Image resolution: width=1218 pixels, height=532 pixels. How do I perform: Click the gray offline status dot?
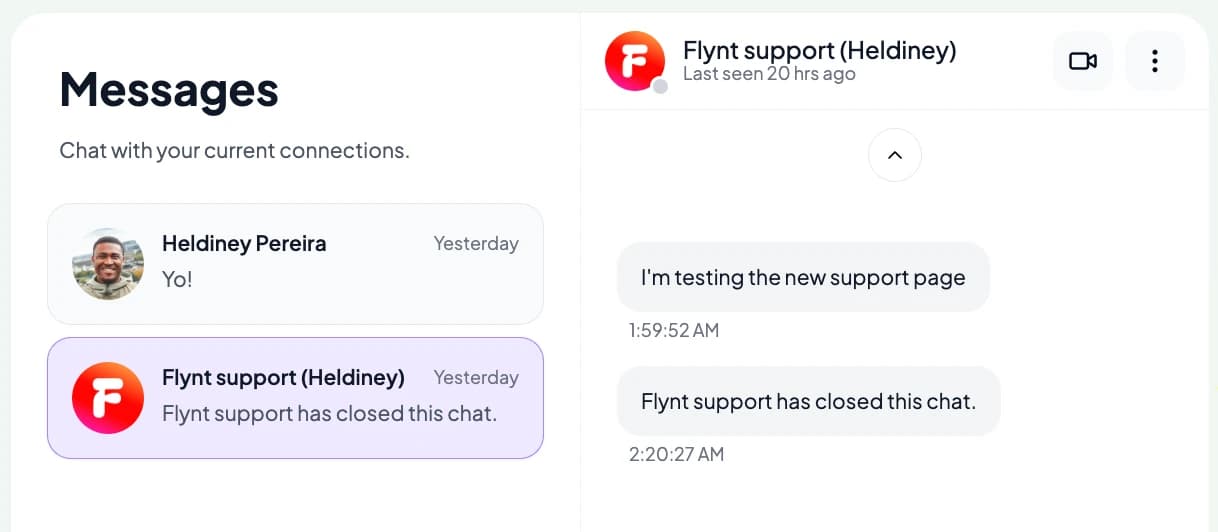pyautogui.click(x=660, y=87)
